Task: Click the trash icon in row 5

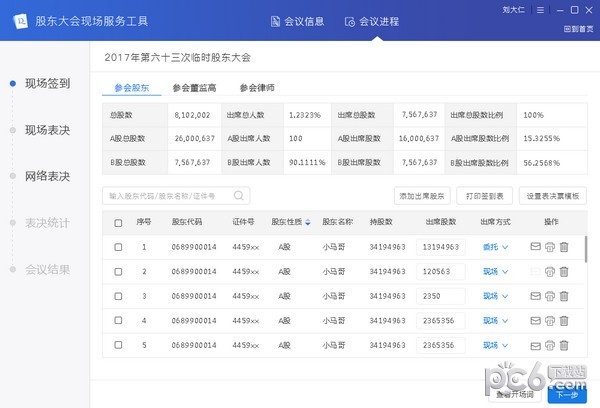Action: 564,346
